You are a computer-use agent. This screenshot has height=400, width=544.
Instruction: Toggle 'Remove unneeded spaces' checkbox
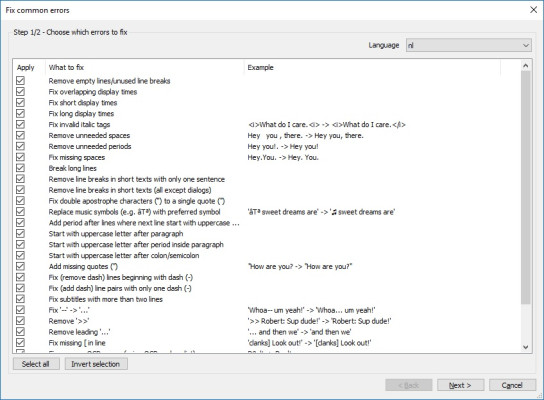[20, 135]
